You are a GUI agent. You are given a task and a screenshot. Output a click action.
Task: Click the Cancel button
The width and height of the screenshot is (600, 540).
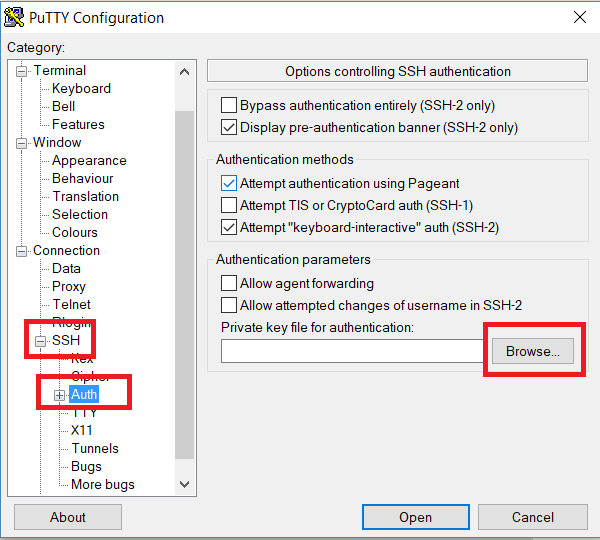pyautogui.click(x=533, y=517)
